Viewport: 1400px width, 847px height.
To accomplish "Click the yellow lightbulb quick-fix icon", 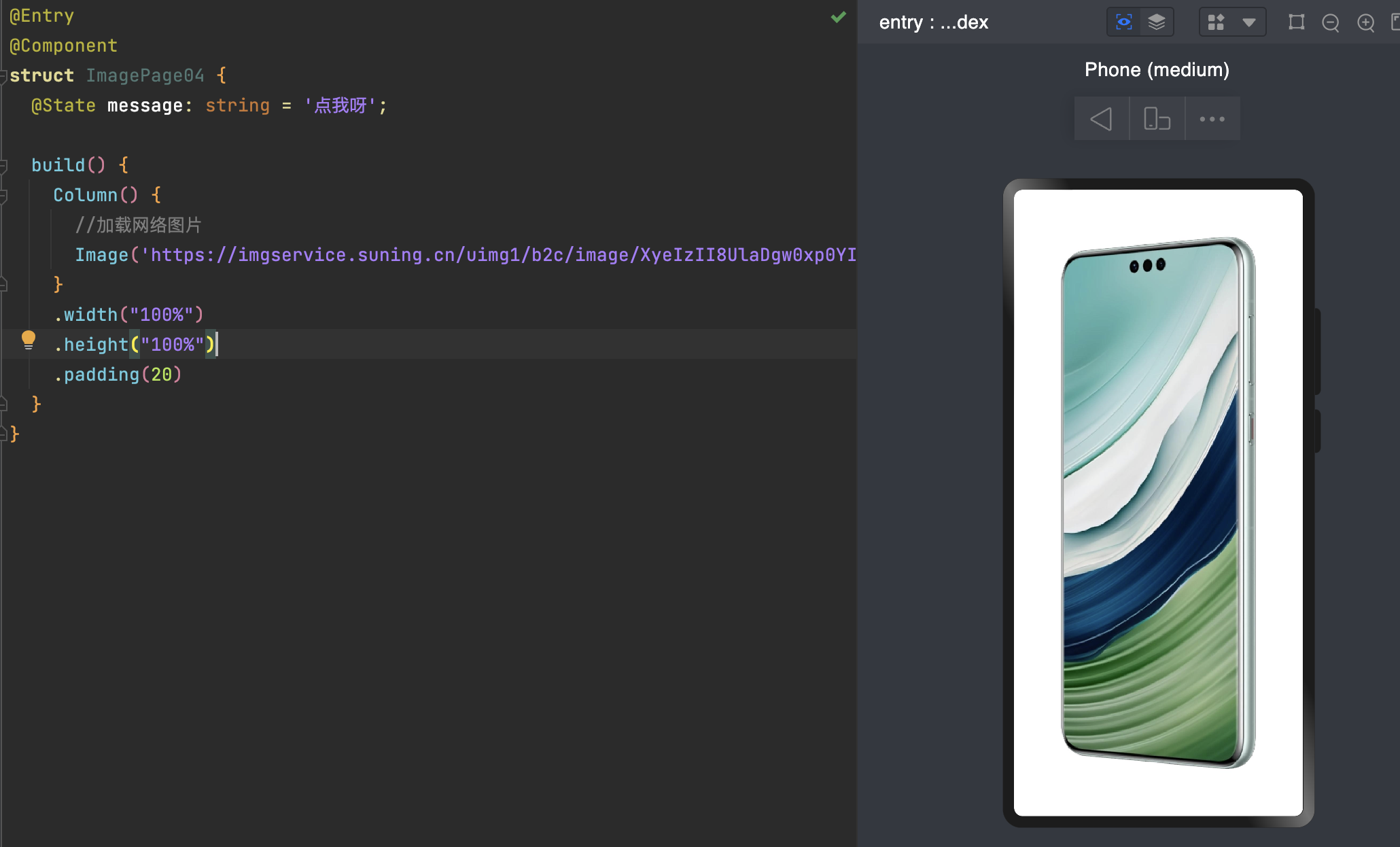I will pos(28,339).
